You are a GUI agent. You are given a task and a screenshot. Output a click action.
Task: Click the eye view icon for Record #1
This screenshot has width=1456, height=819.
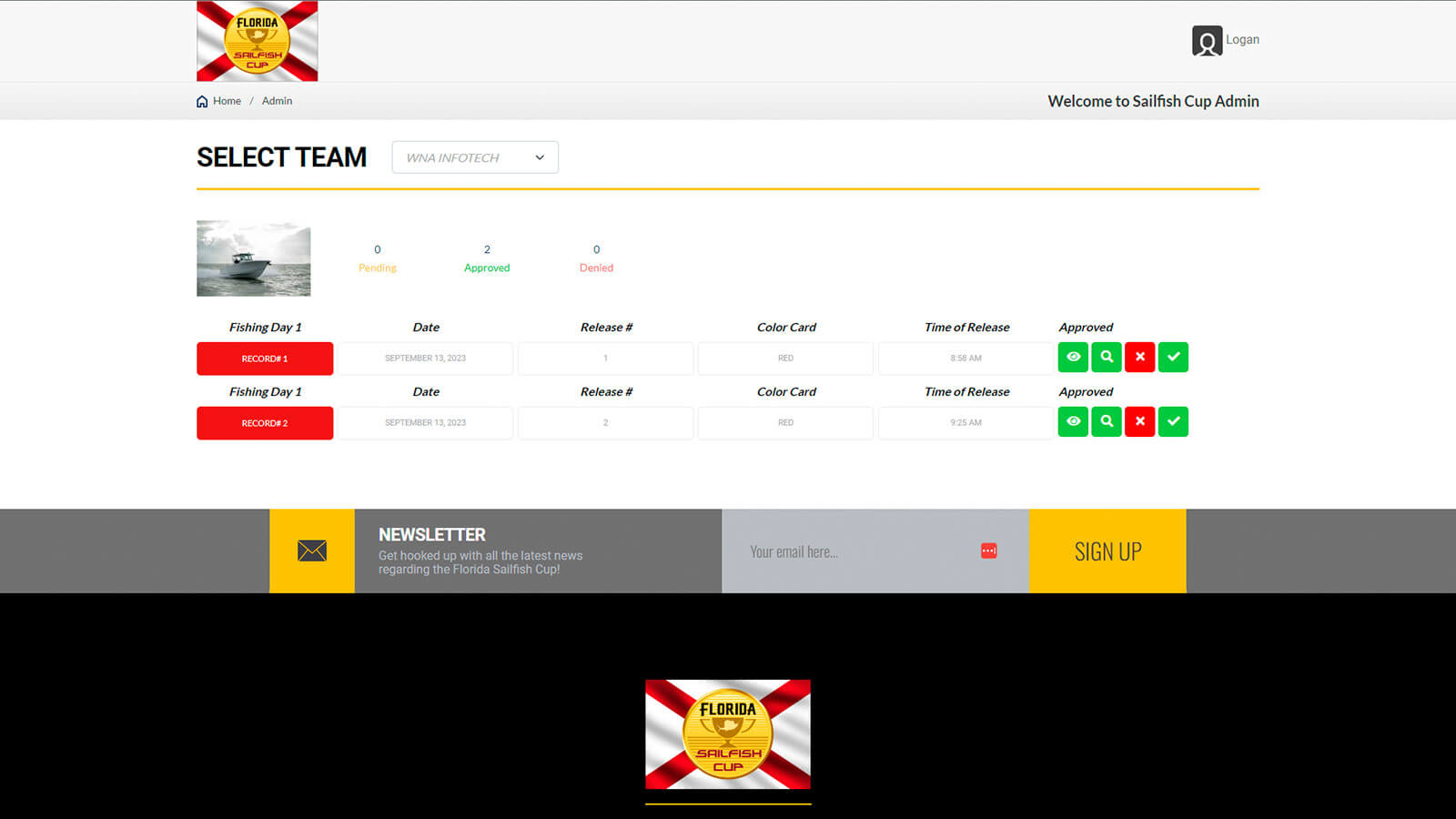1073,358
